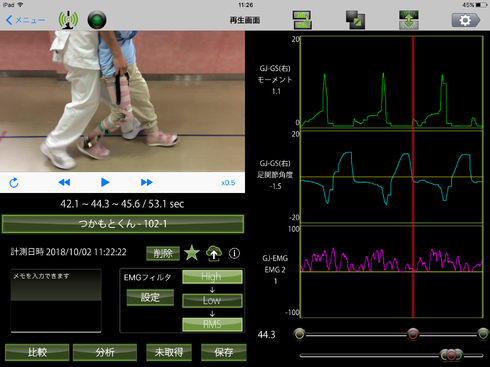Select the range start slider handle

[x=299, y=334]
